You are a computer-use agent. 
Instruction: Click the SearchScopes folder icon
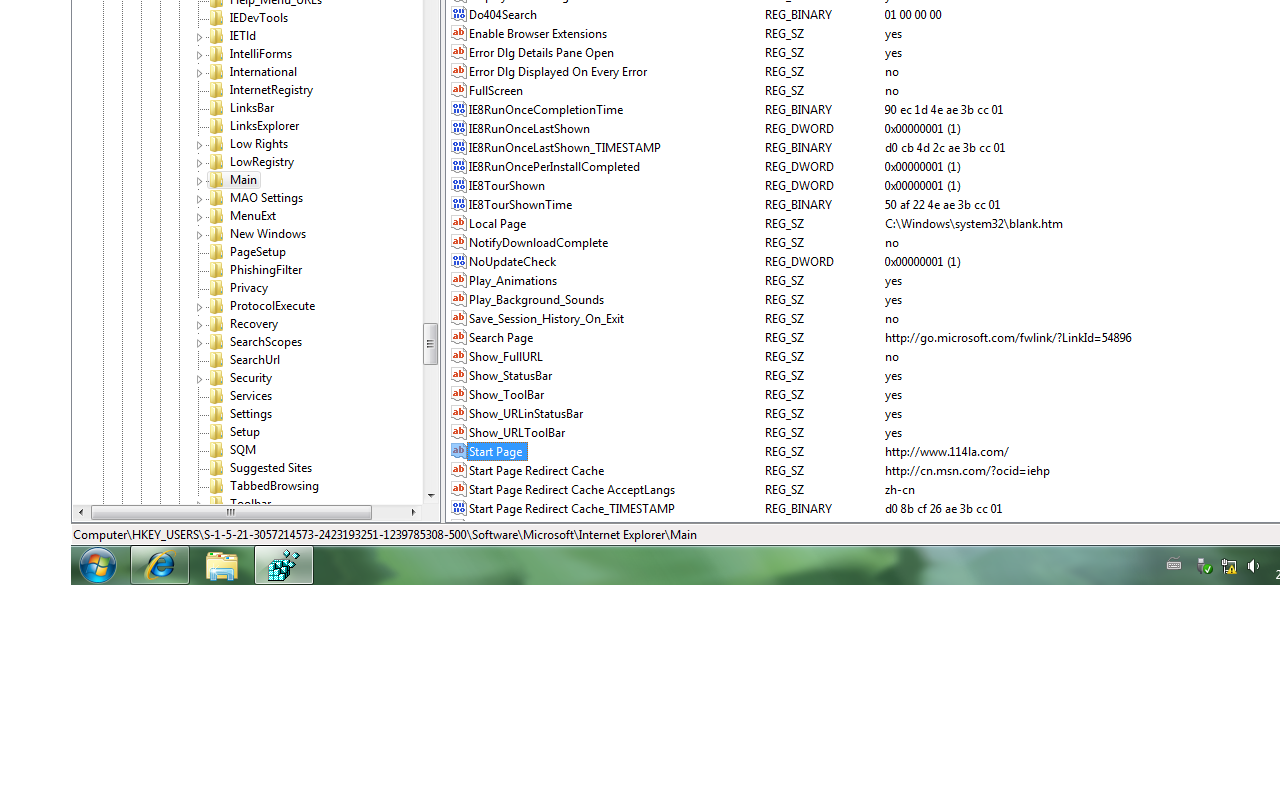coord(216,342)
